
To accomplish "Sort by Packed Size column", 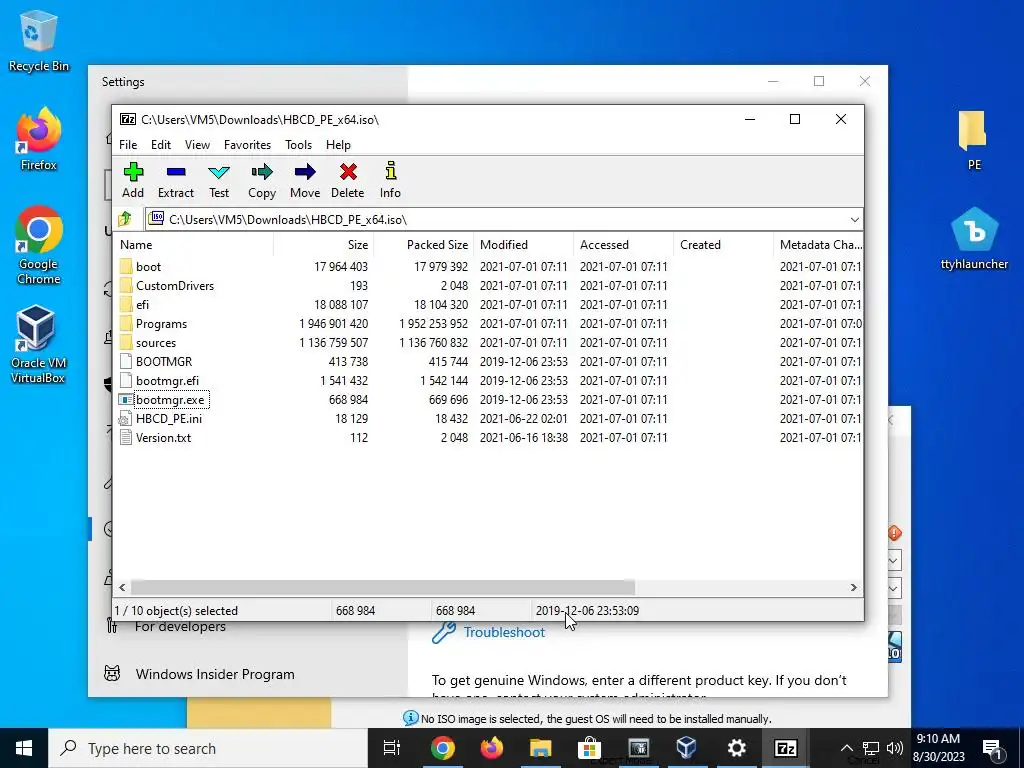I will pos(423,245).
